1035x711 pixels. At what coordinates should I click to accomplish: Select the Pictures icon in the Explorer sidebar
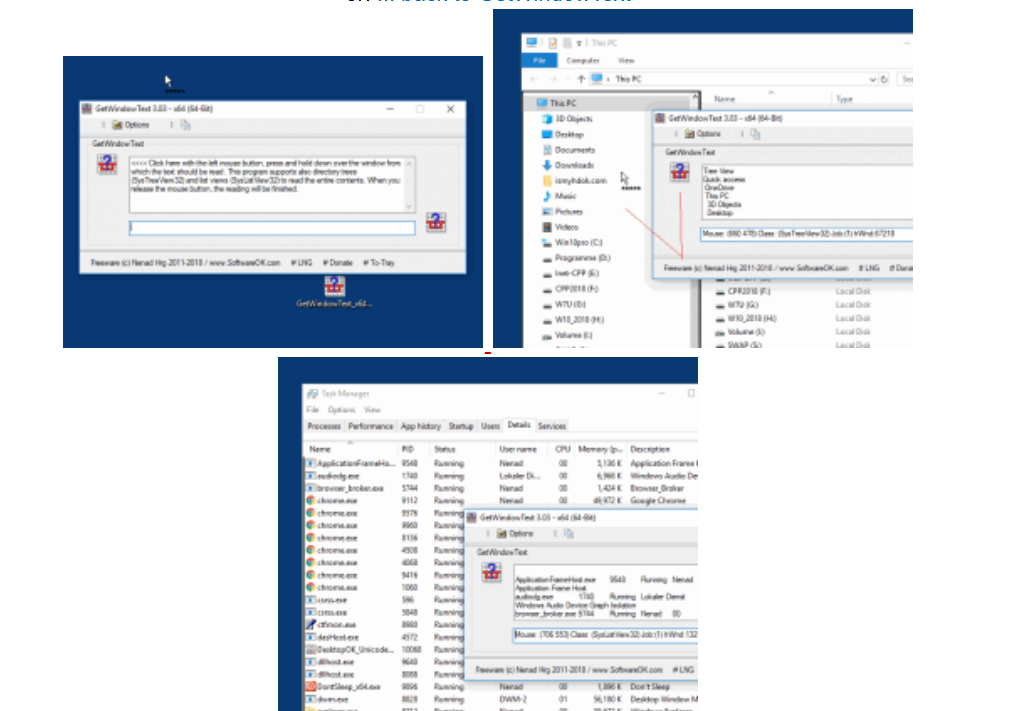[x=546, y=212]
